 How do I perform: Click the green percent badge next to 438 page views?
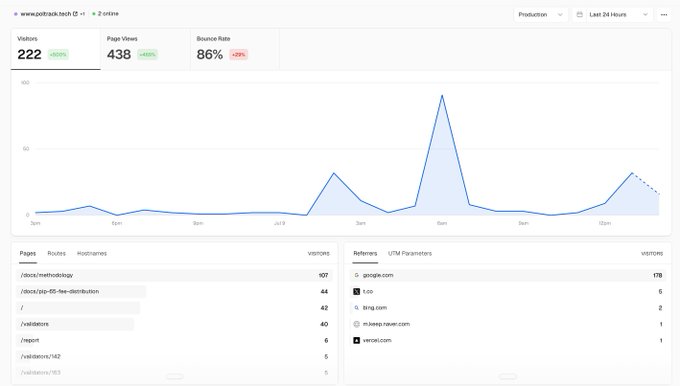click(147, 55)
